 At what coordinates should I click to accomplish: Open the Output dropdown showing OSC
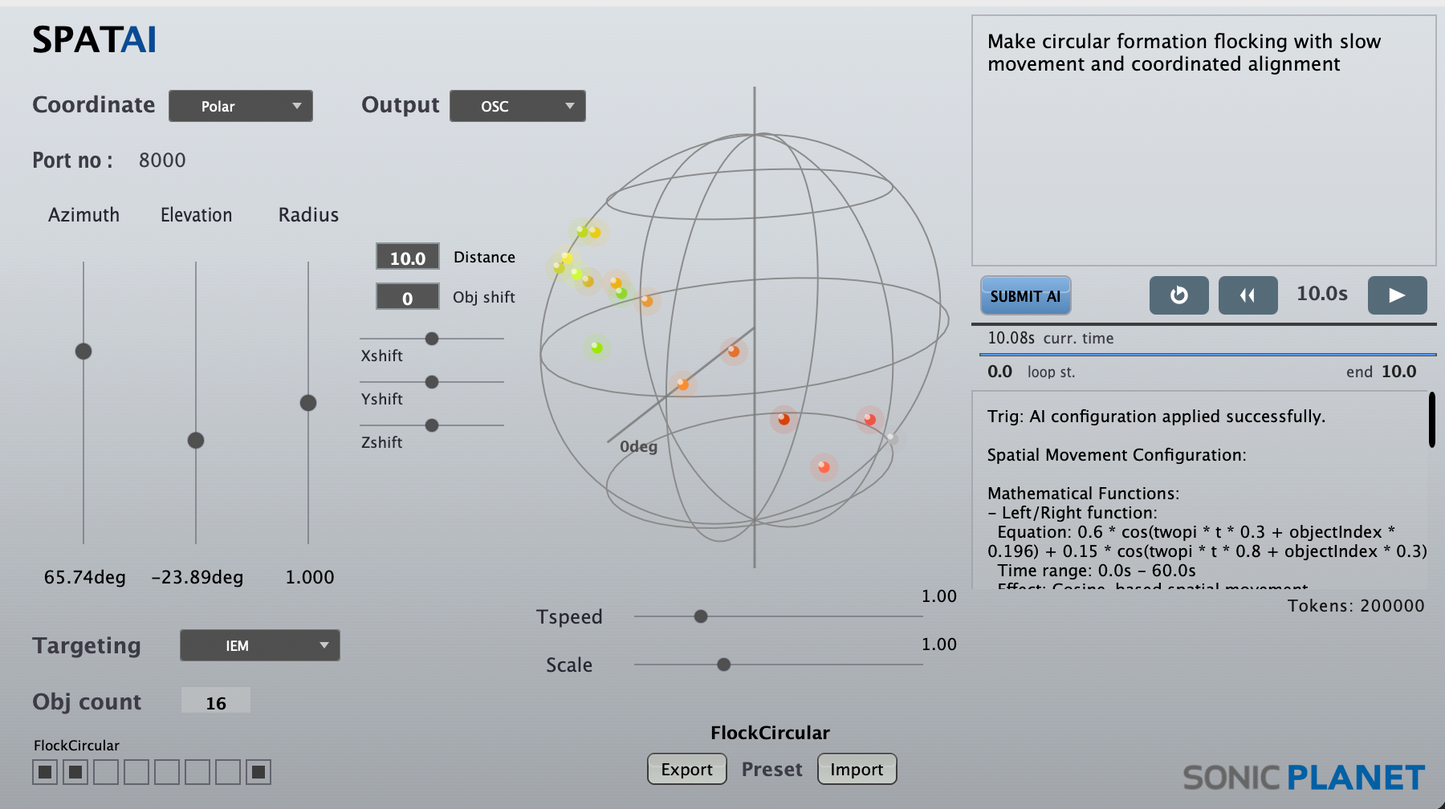pos(517,106)
